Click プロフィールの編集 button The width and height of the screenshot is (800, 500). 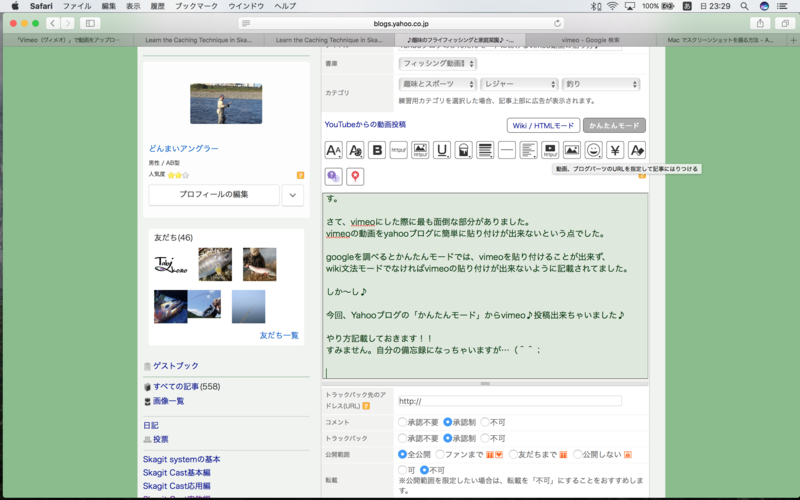click(214, 194)
